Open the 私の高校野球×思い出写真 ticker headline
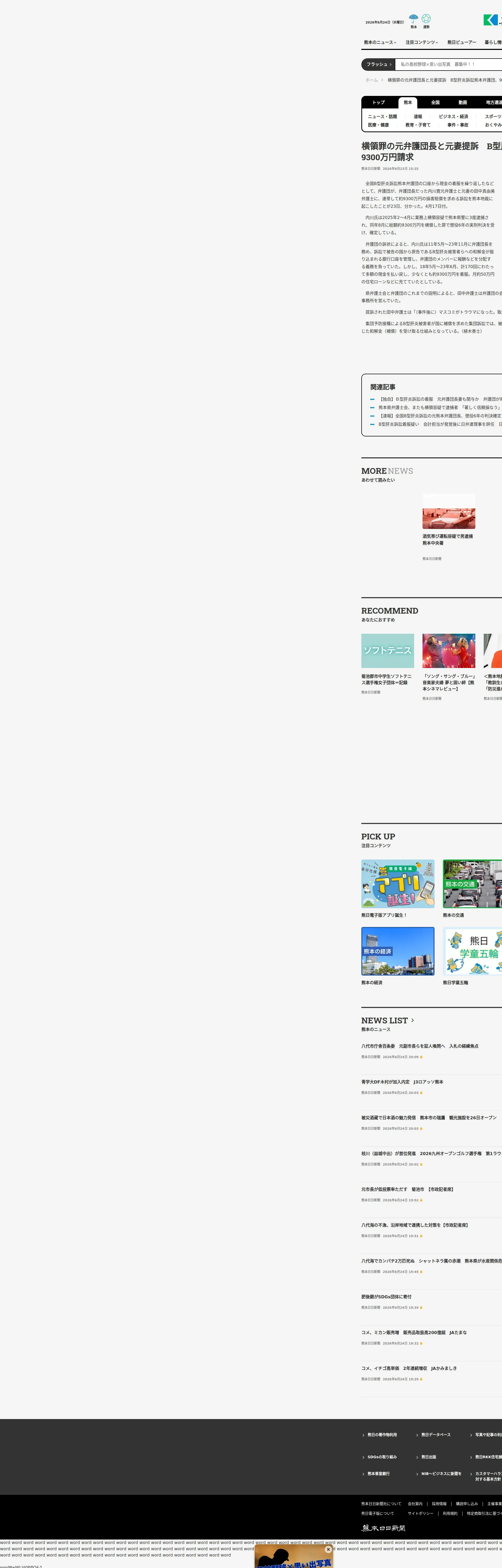502x1568 pixels. pyautogui.click(x=437, y=65)
